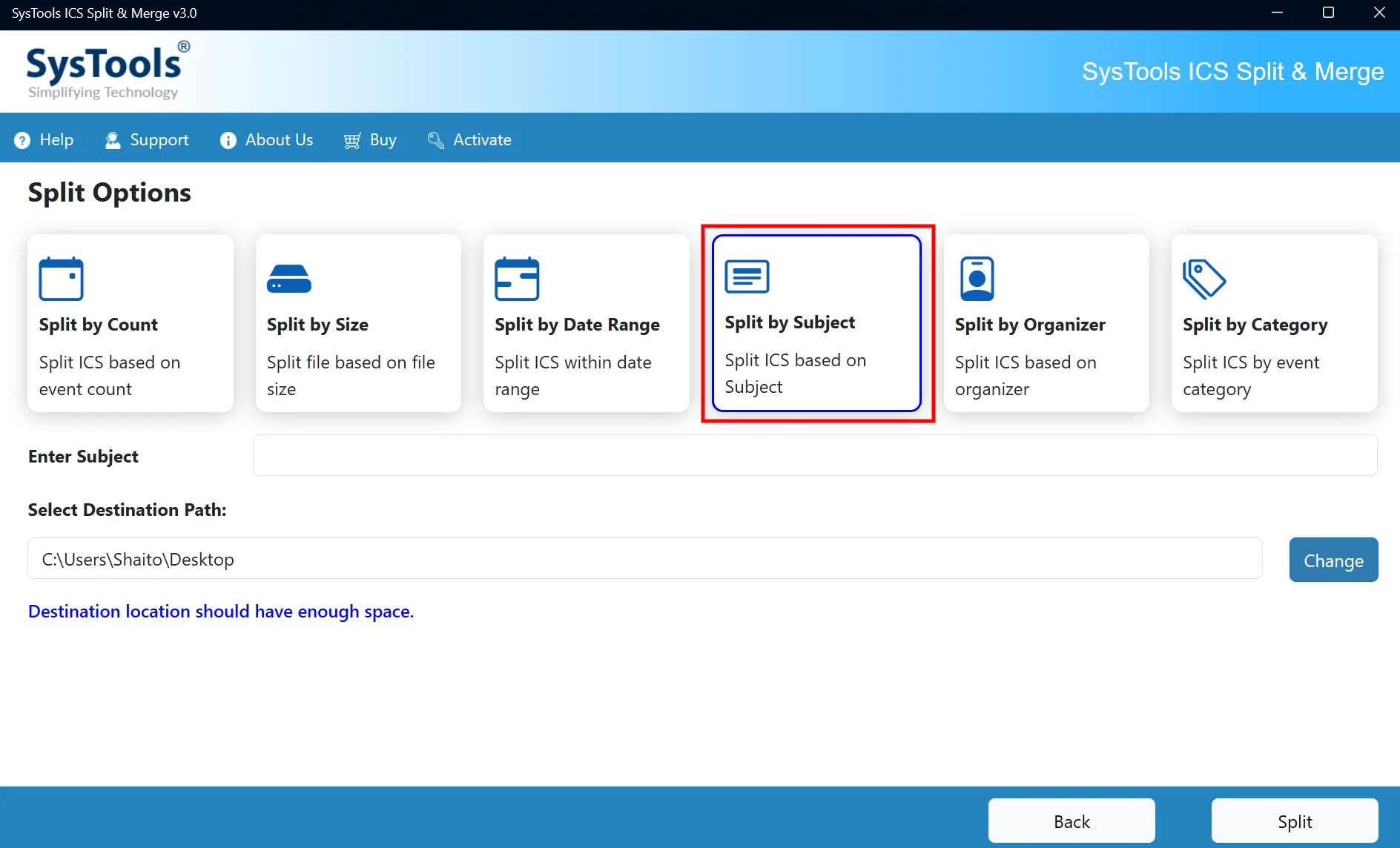Open the Support menu item

[x=147, y=140]
